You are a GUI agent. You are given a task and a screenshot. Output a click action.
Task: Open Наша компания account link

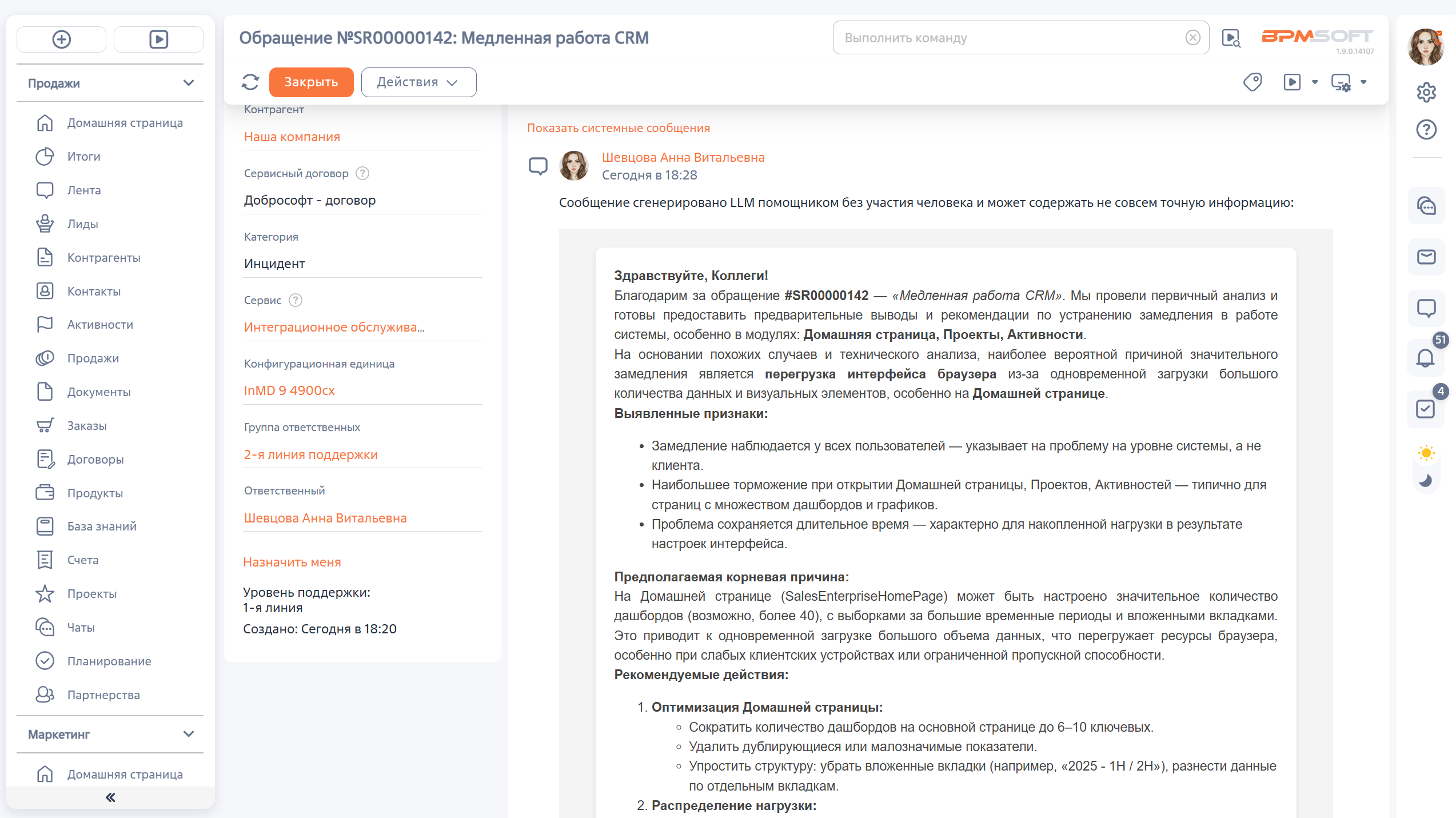tap(292, 137)
